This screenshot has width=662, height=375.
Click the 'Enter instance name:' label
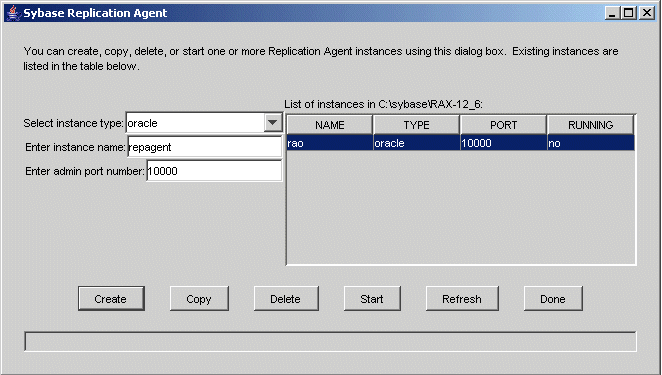[75, 147]
